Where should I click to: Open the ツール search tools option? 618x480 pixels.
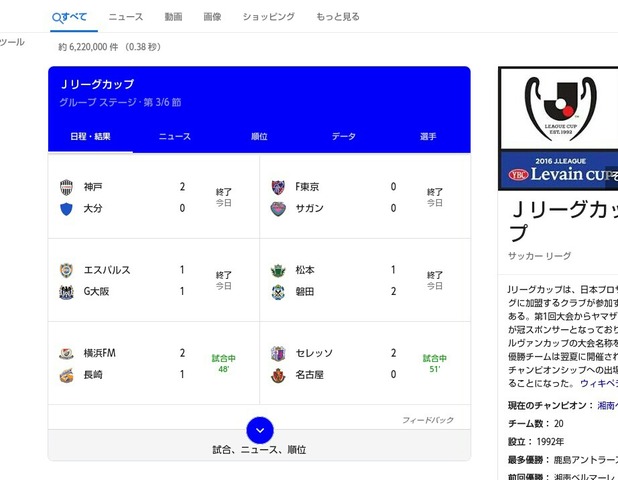point(12,42)
